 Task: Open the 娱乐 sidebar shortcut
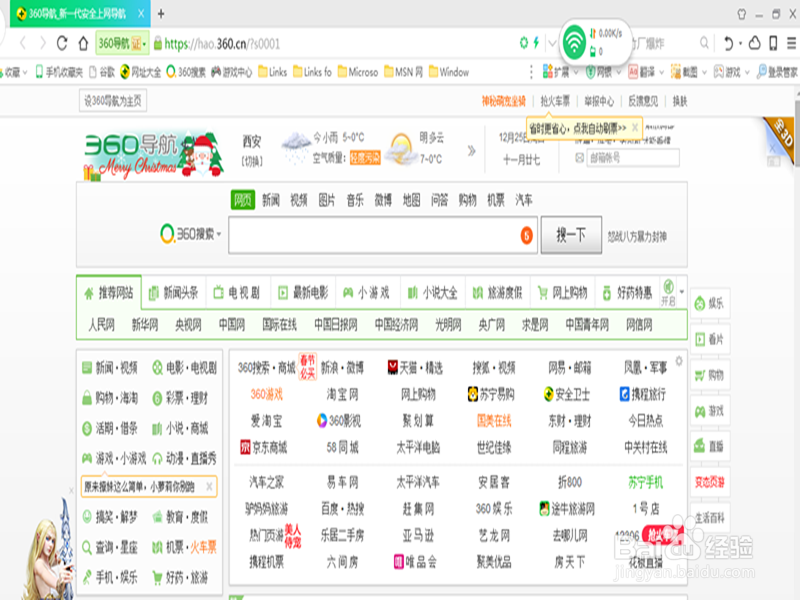[710, 304]
